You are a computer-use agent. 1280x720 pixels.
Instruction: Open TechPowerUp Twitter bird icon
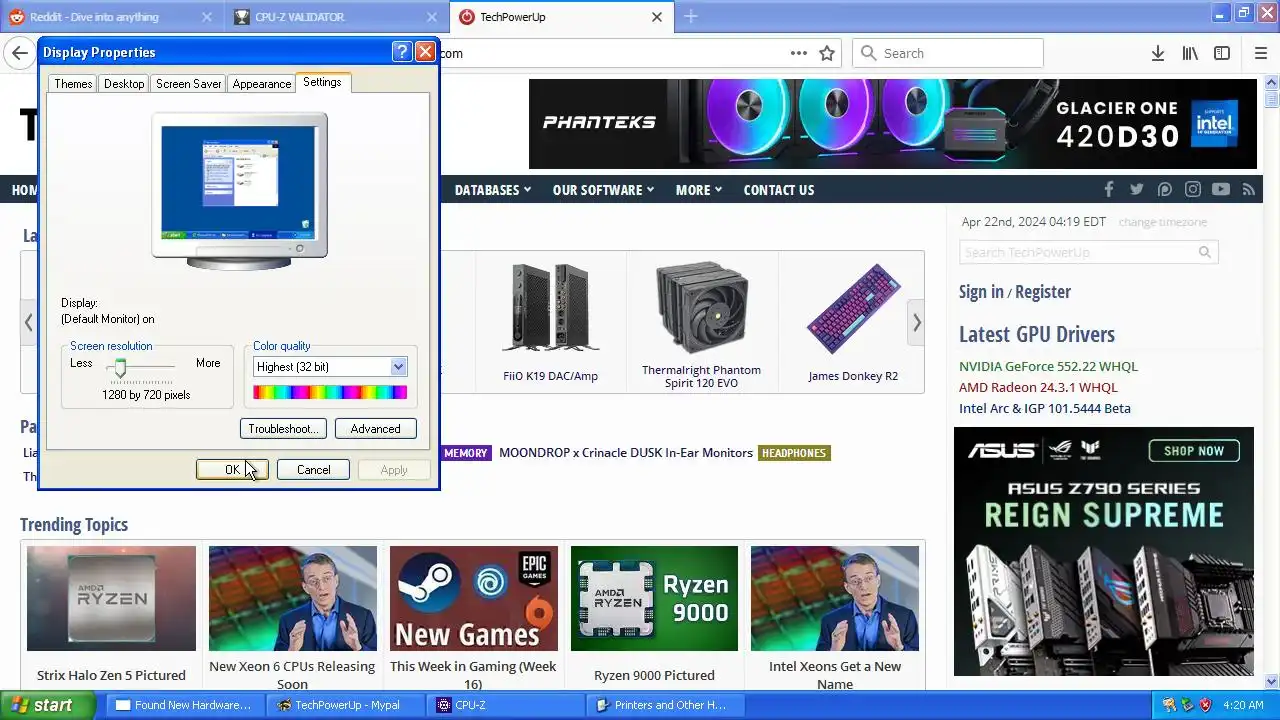click(1136, 189)
